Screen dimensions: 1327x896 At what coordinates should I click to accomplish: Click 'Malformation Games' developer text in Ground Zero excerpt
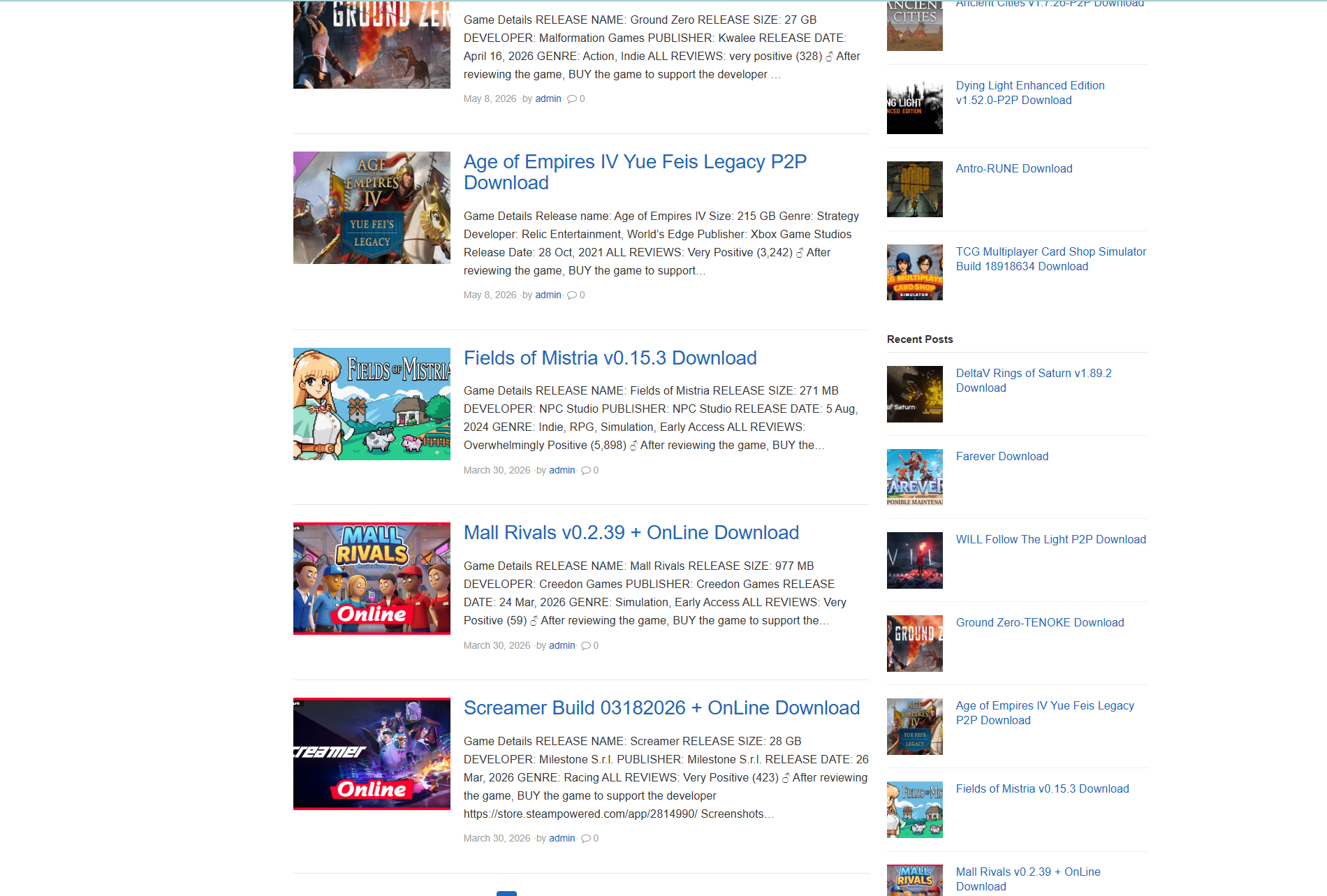[x=592, y=38]
